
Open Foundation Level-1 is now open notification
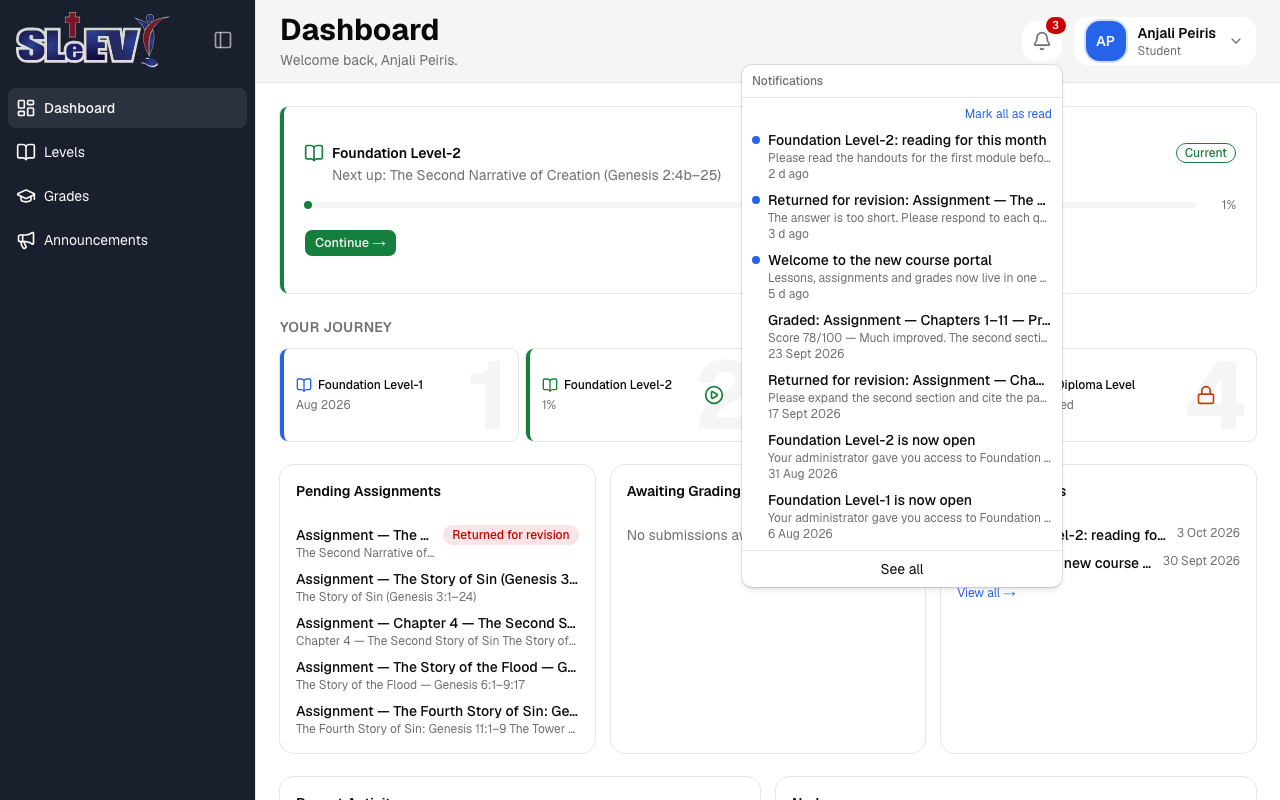pyautogui.click(x=902, y=517)
